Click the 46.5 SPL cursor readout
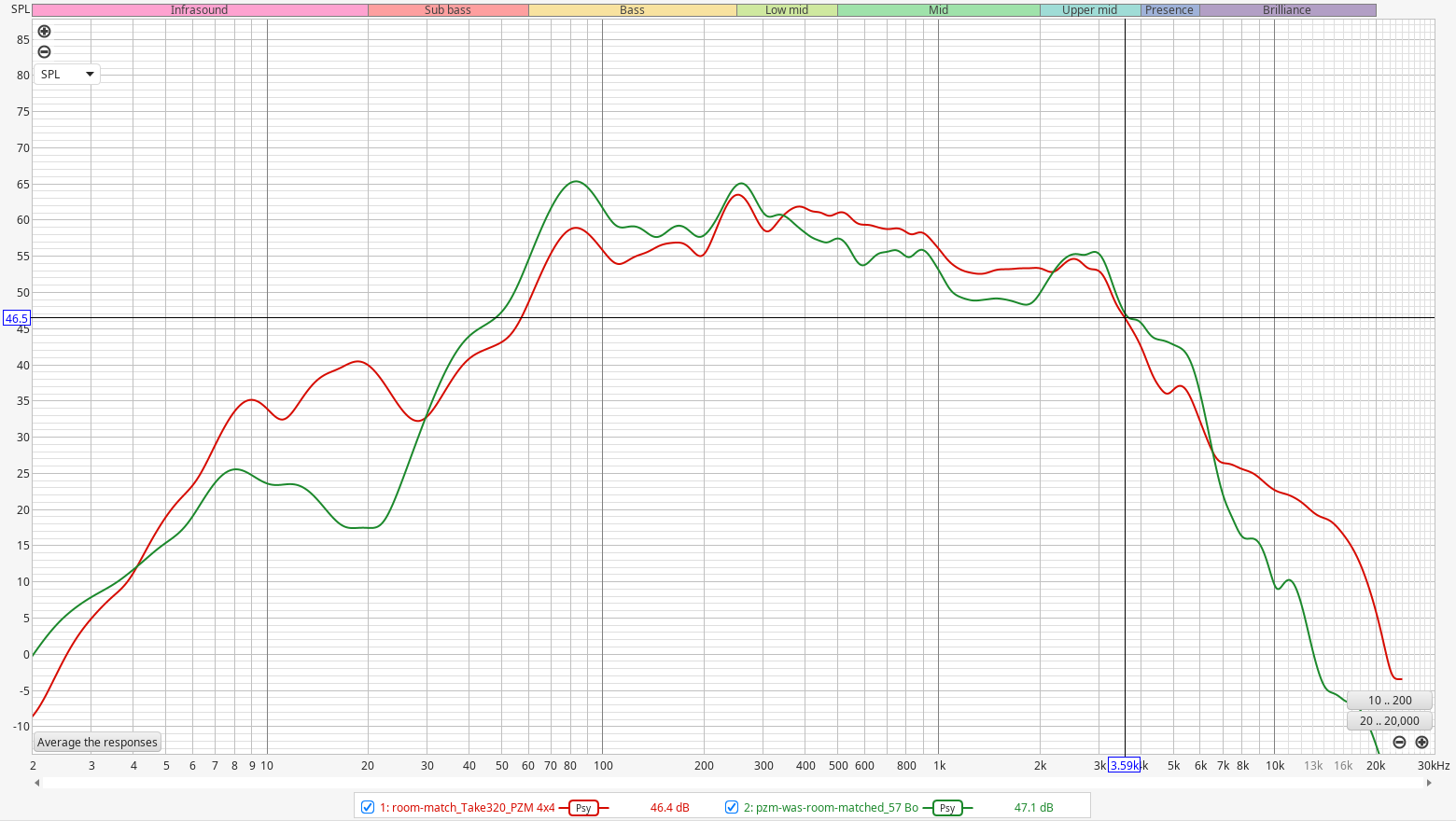Screen dimensions: 1456x821 click(17, 319)
